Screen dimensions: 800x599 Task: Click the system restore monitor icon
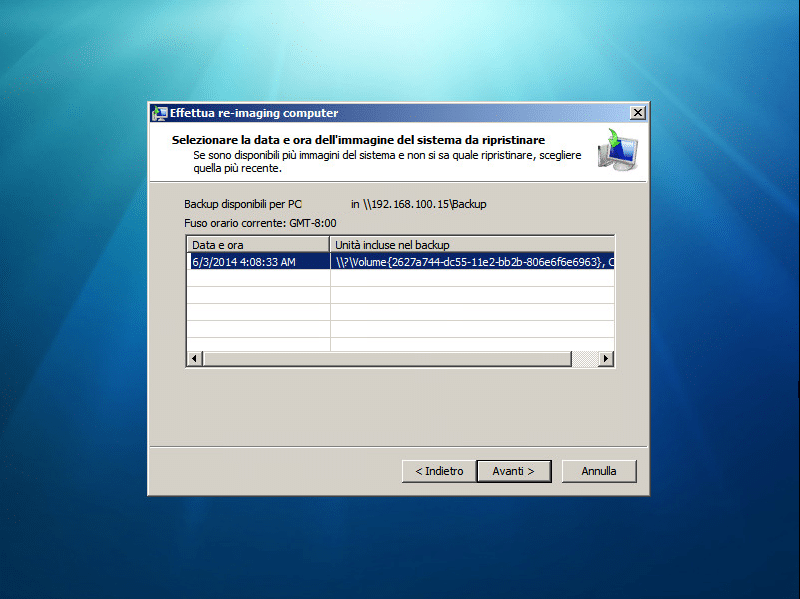tap(618, 150)
